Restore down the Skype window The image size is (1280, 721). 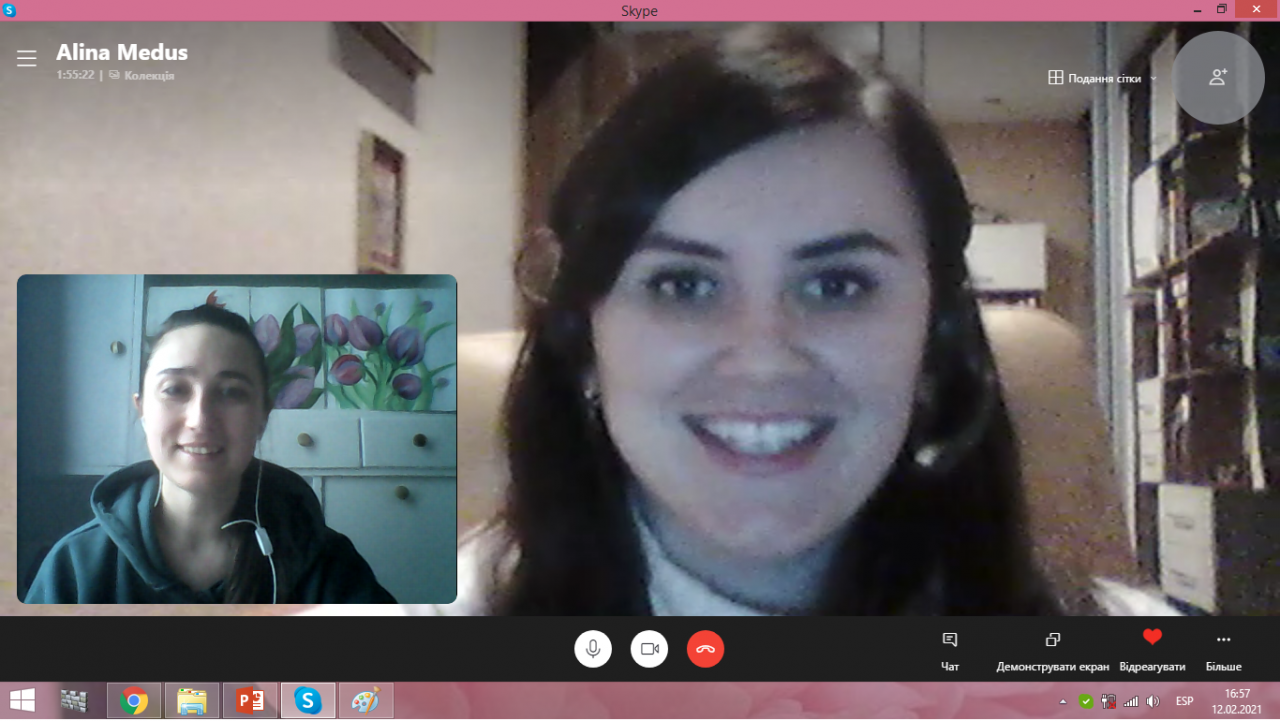coord(1222,9)
